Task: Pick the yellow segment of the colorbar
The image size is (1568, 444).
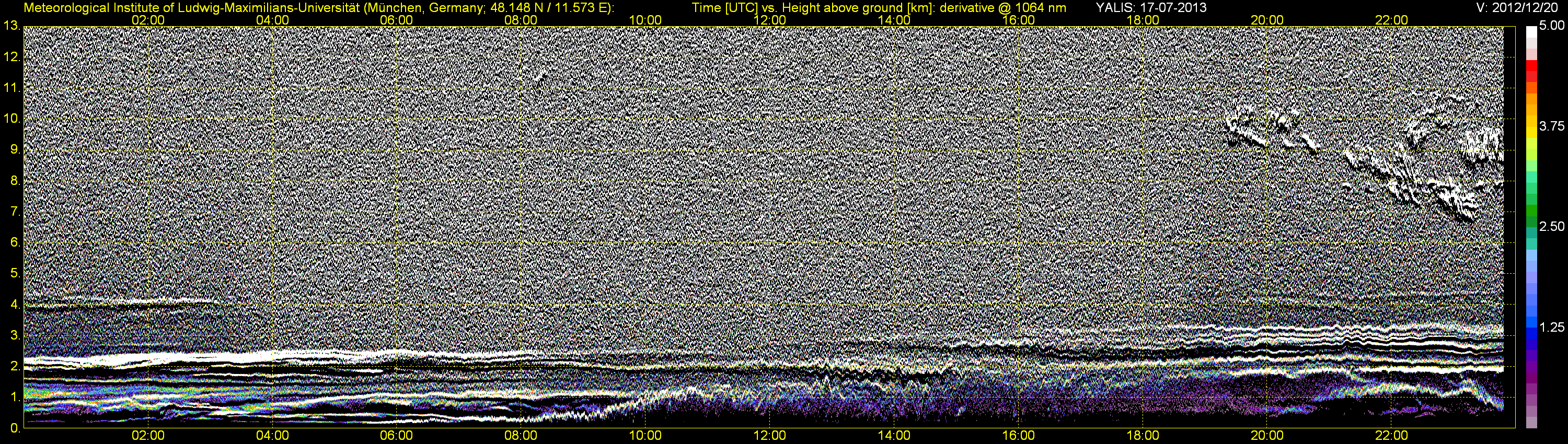Action: point(1531,132)
